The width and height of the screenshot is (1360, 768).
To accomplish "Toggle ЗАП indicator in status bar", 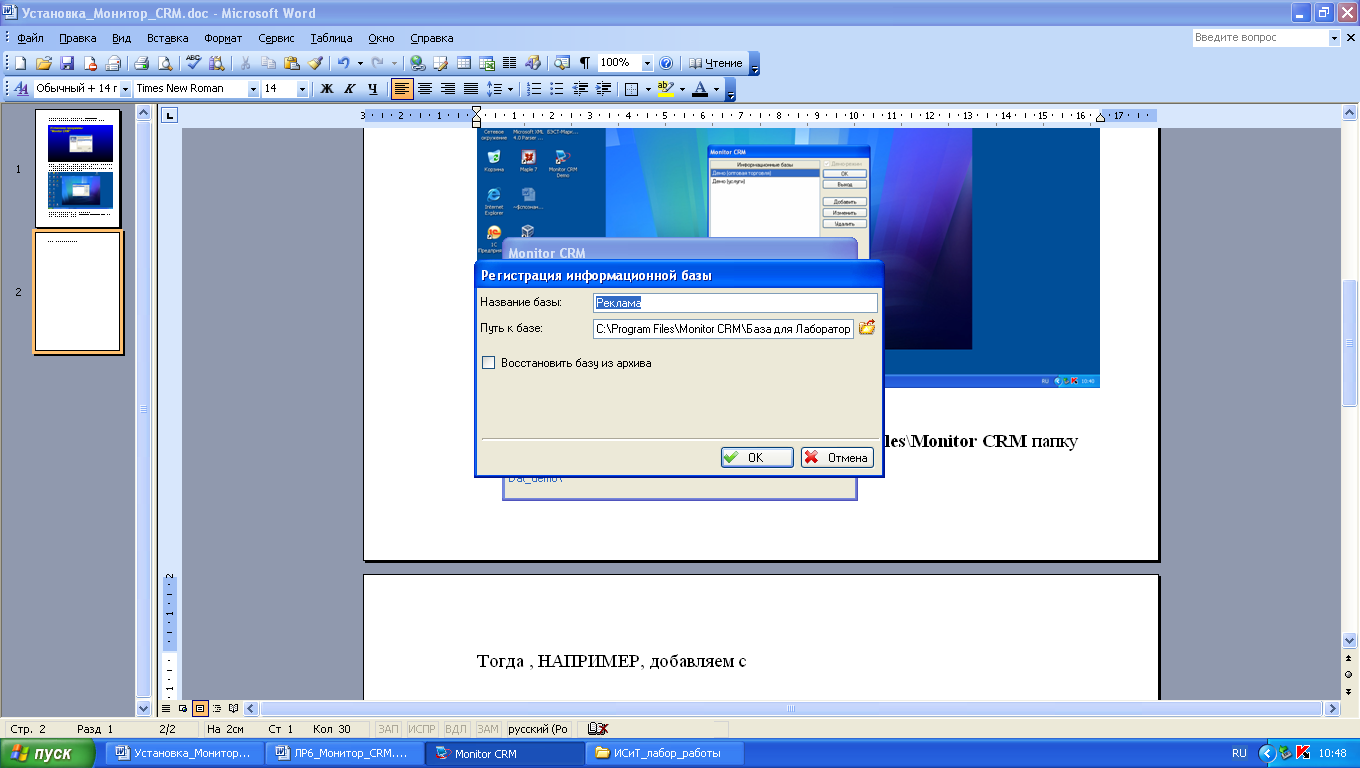I will [x=389, y=729].
